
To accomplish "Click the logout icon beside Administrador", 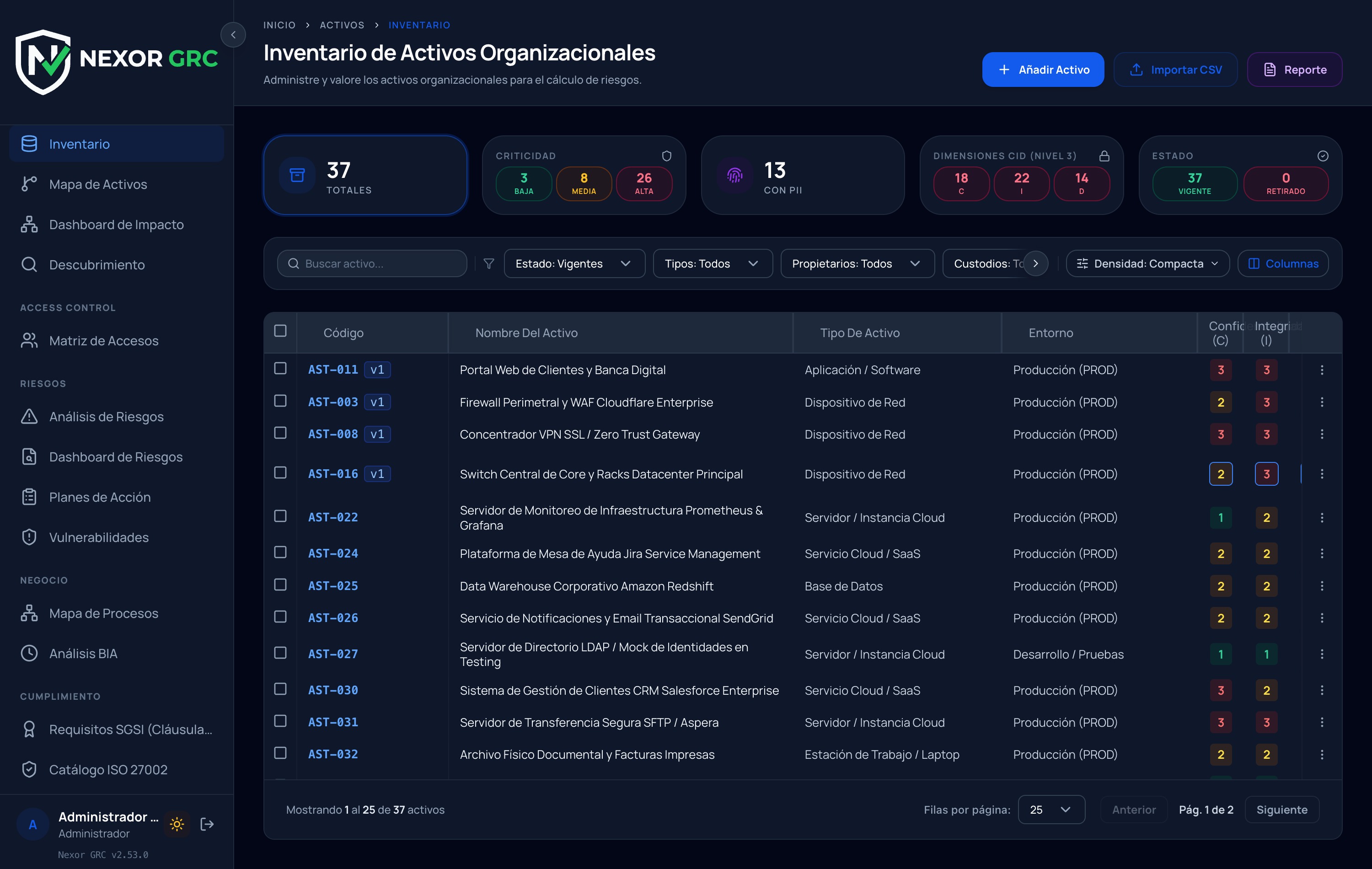I will (207, 824).
